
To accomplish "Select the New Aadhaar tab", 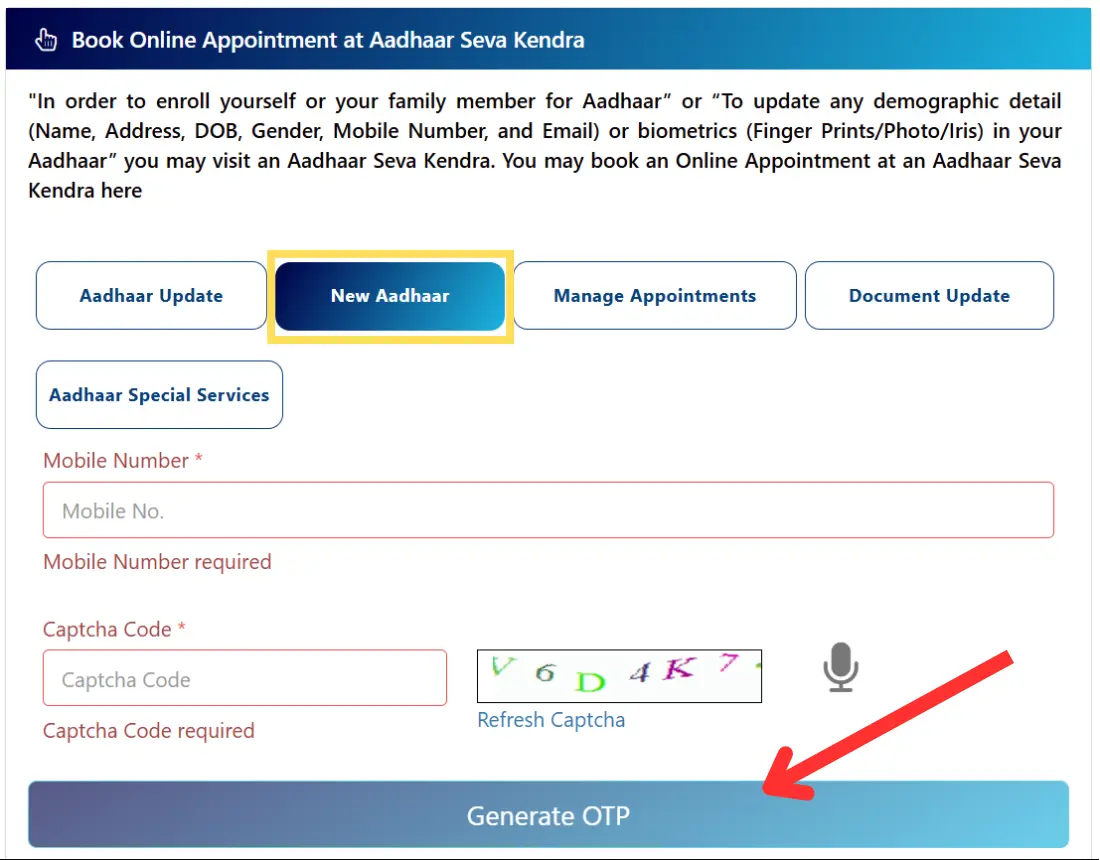I will click(x=390, y=295).
